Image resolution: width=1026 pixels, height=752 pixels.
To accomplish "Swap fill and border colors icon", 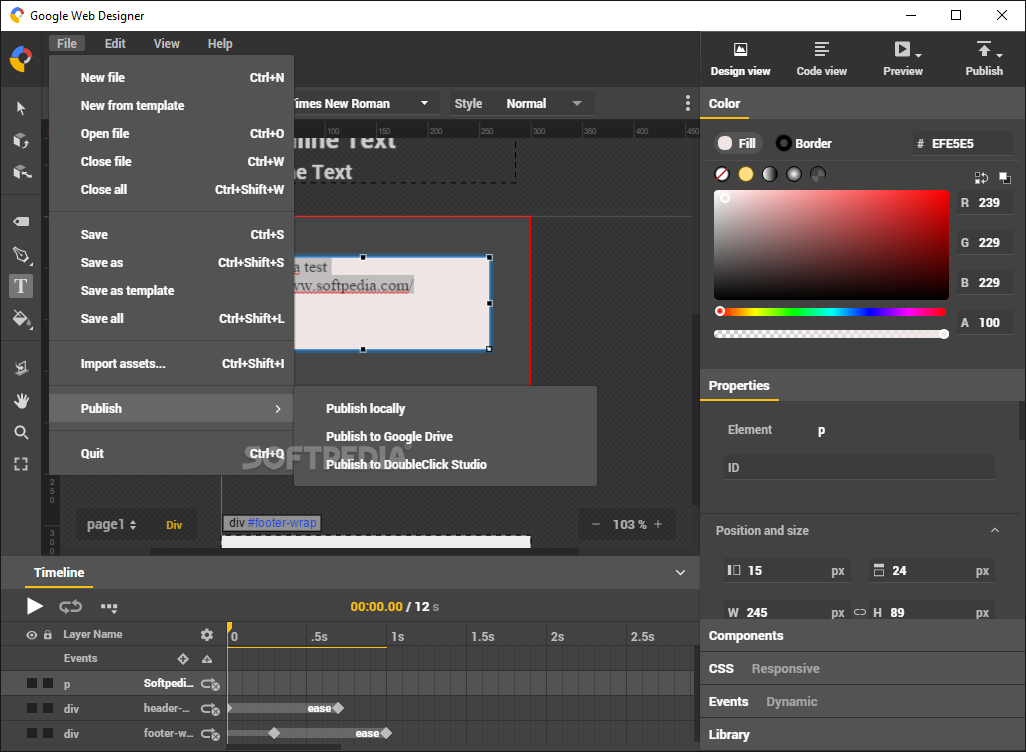I will coord(981,177).
